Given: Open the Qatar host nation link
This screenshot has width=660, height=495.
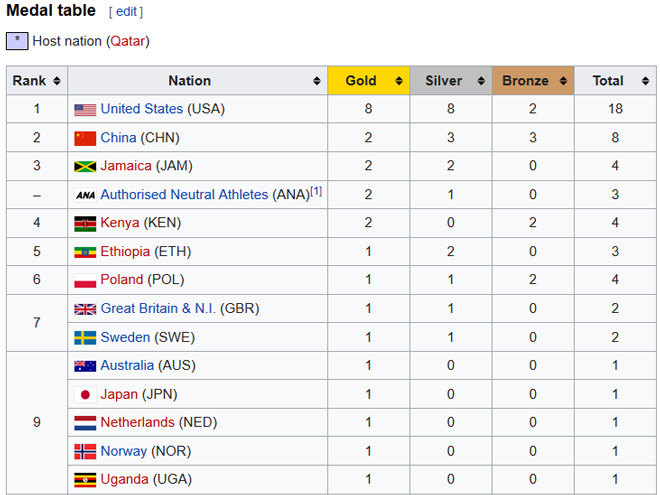Looking at the screenshot, I should click(x=127, y=41).
